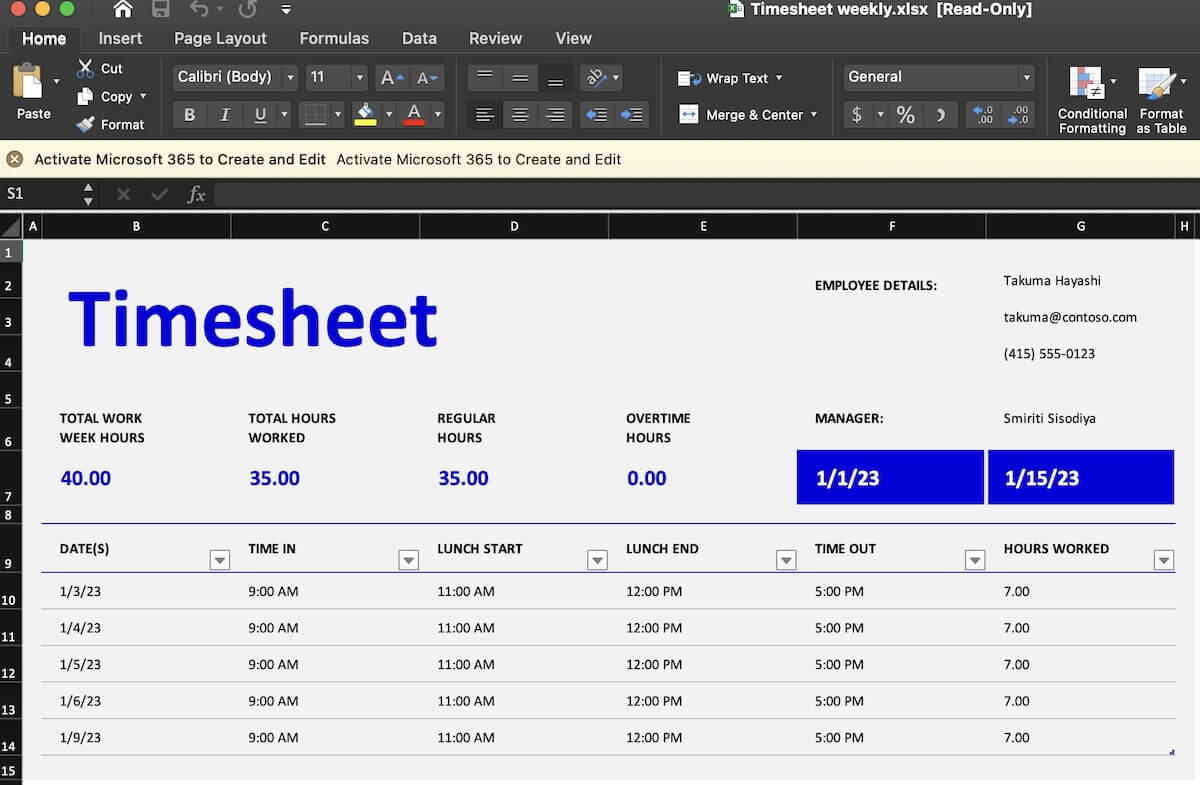Dismiss the Activate Microsoft 365 banner

pyautogui.click(x=15, y=159)
